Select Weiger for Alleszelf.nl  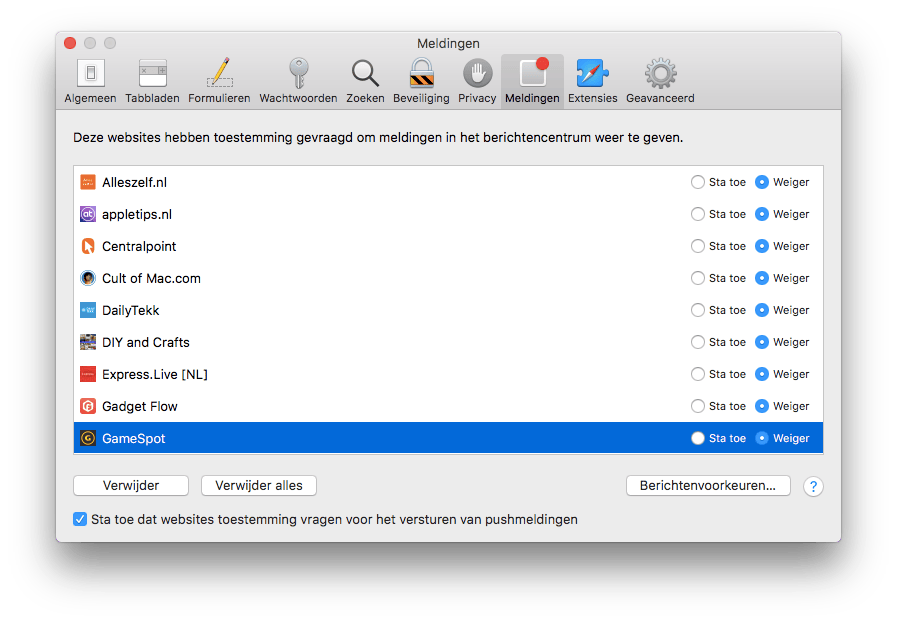[761, 182]
